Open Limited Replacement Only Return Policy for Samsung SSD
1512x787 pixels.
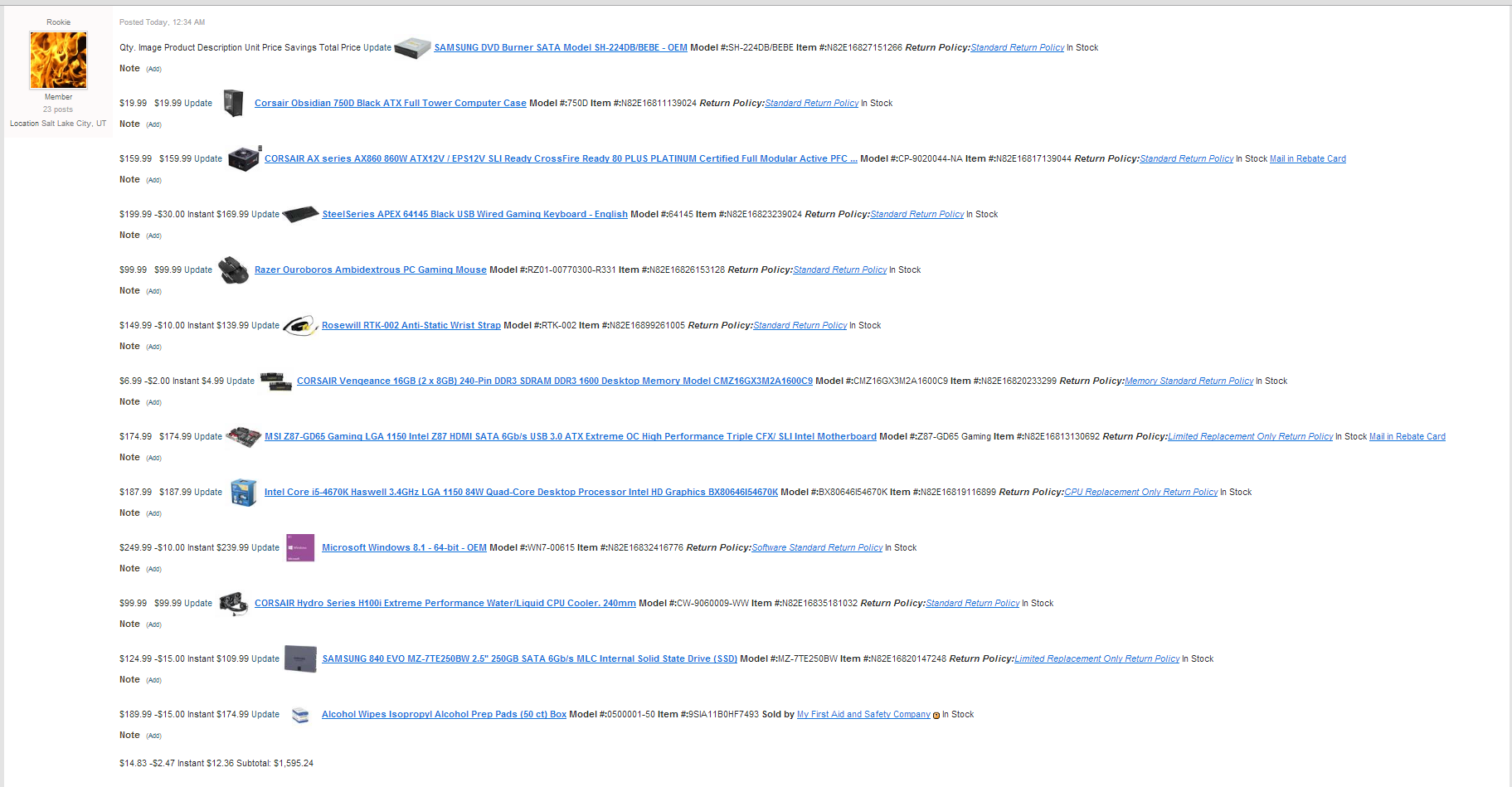pos(1097,659)
